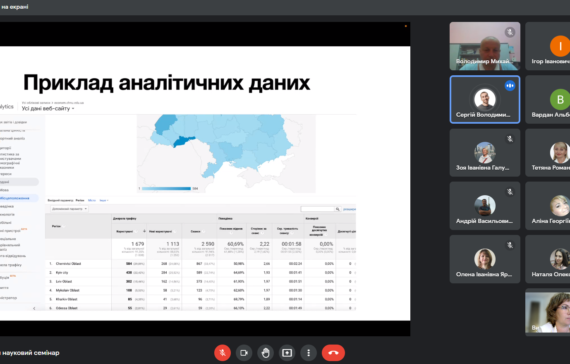Leave call with red hang-up button
The height and width of the screenshot is (364, 570).
point(333,353)
